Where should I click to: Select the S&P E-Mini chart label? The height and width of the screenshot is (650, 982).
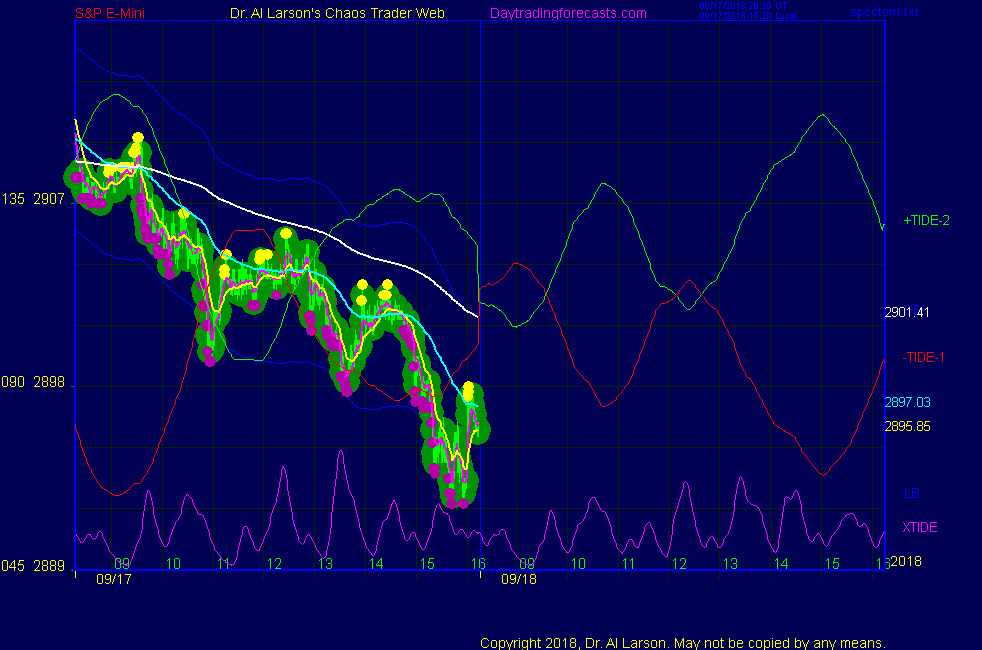tap(114, 13)
